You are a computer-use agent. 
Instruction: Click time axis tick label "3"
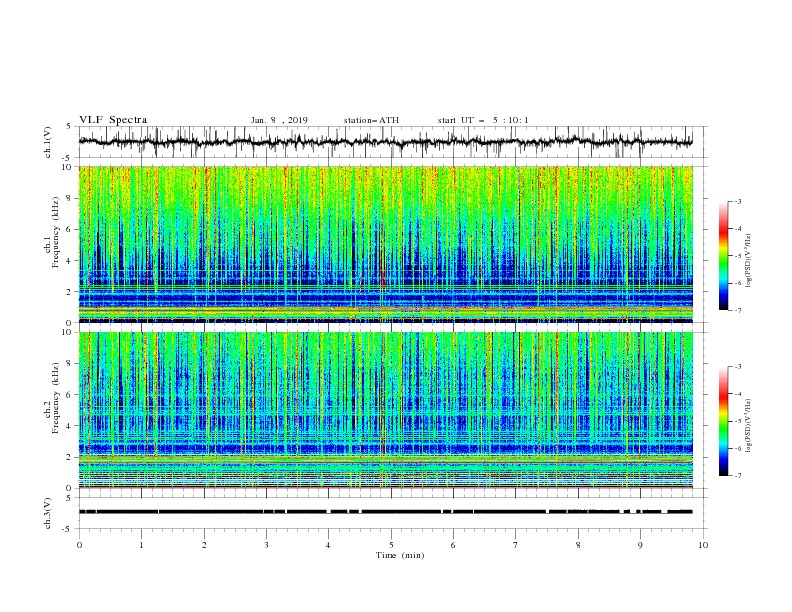click(266, 545)
